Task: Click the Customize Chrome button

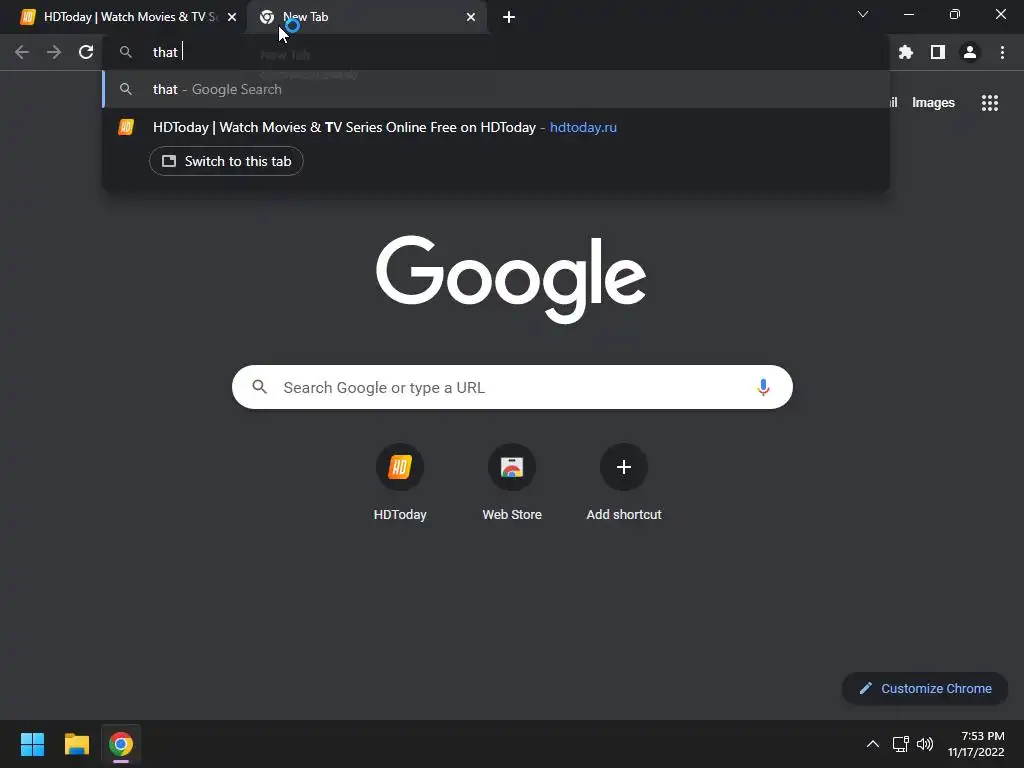Action: point(925,688)
